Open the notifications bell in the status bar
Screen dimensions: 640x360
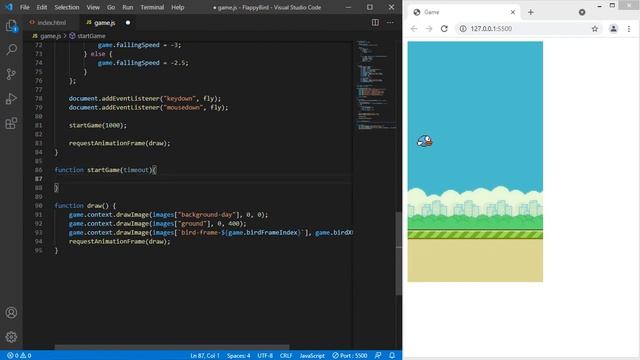[x=392, y=356]
